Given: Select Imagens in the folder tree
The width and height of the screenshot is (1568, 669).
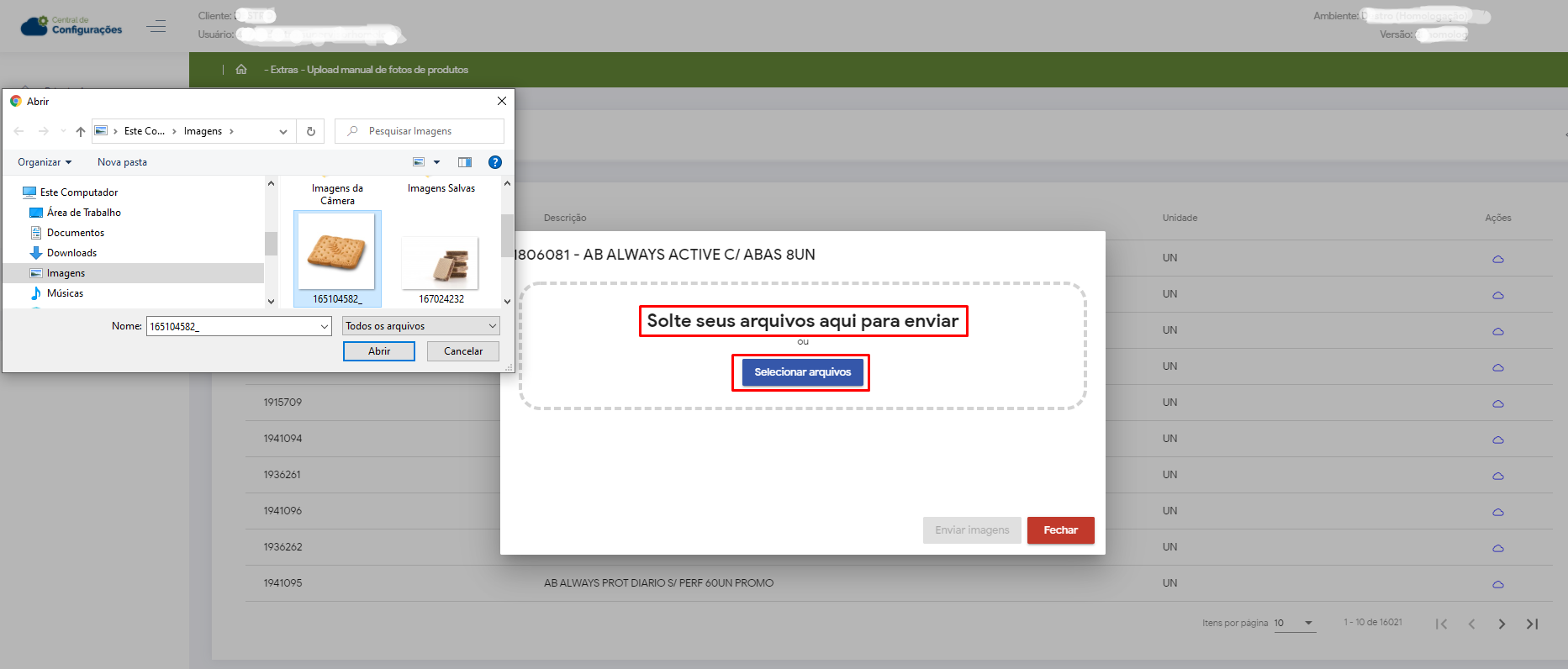Looking at the screenshot, I should pos(66,273).
